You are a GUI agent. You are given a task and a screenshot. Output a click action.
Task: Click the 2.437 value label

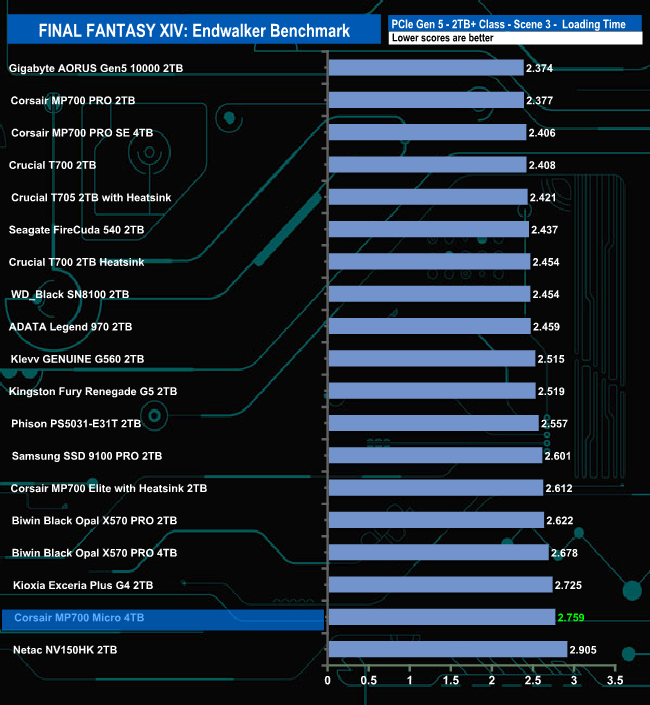pos(544,230)
